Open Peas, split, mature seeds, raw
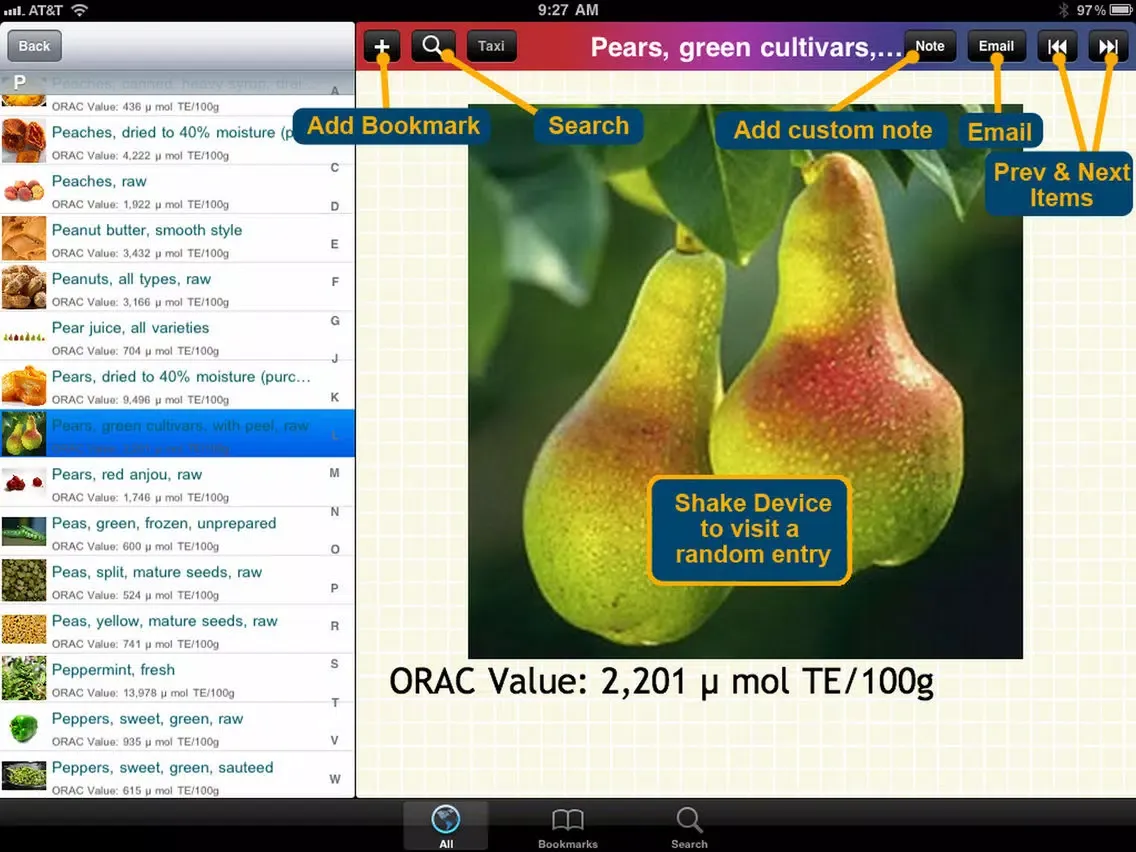The image size is (1136, 852). pos(178,582)
